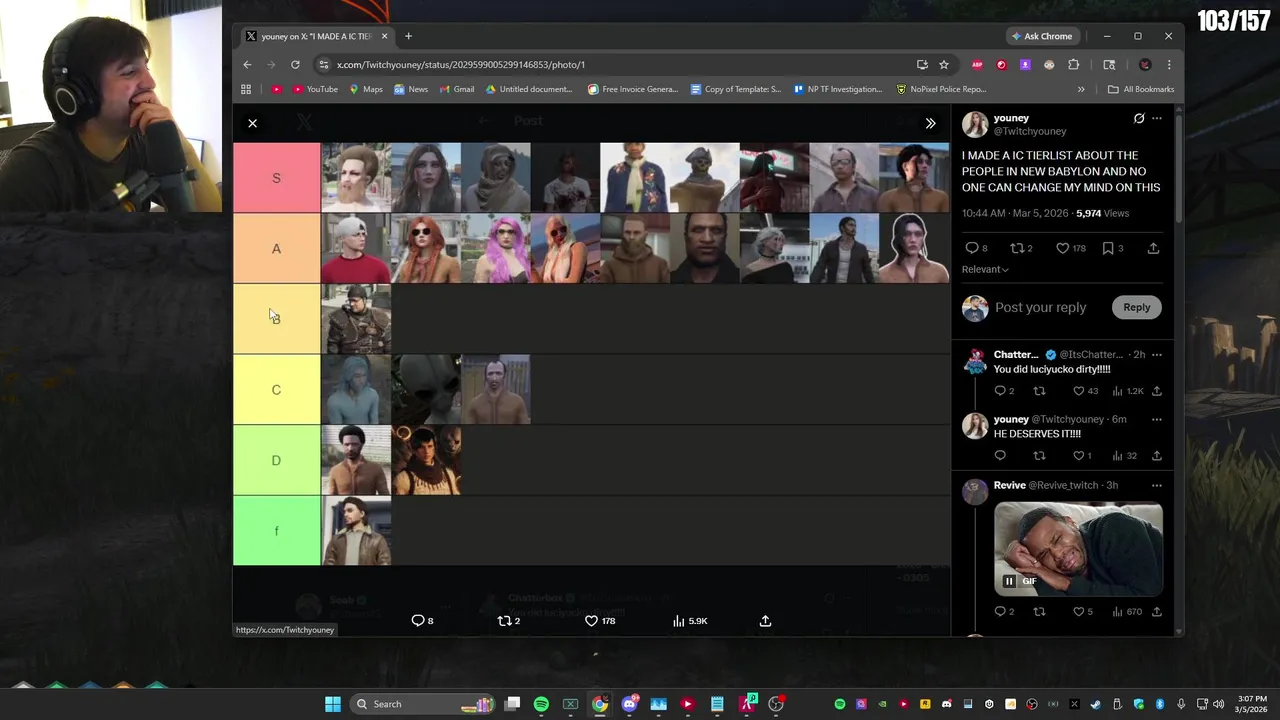Open Windows Start menu
Screen dimensions: 1280x720
[x=332, y=704]
